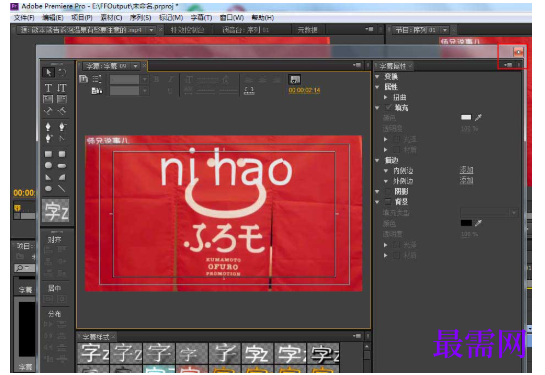Select the Rectangle shape tool

pos(48,154)
